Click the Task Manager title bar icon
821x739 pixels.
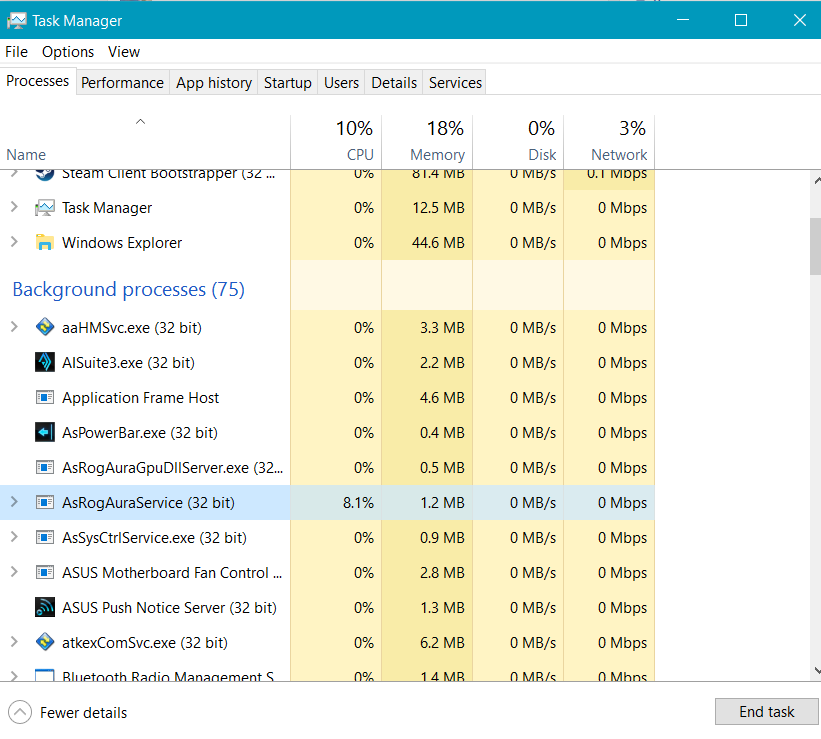pos(16,20)
